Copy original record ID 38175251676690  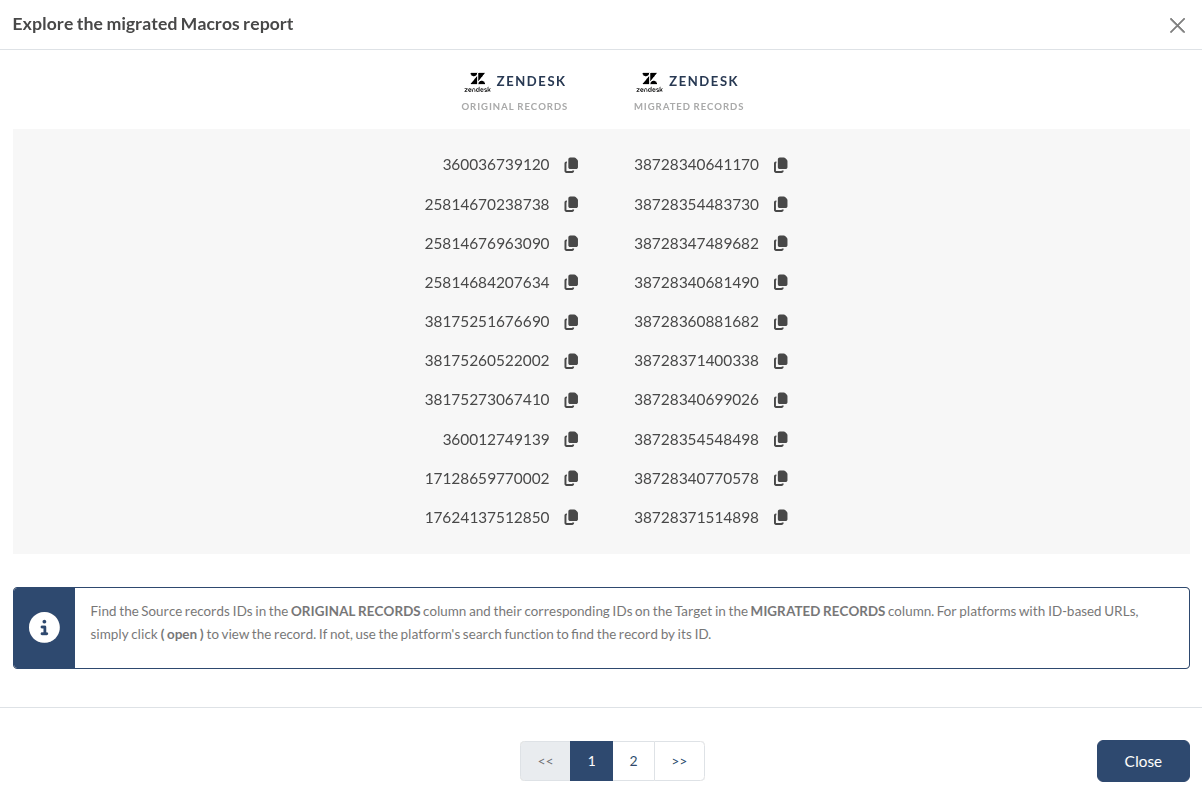point(571,322)
